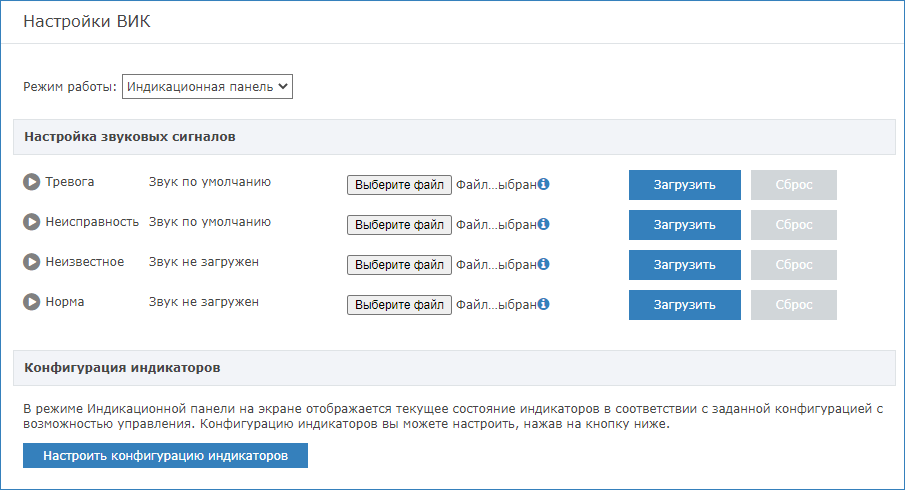Image resolution: width=905 pixels, height=490 pixels.
Task: Click info icon in Неисправность row
Action: coord(544,225)
